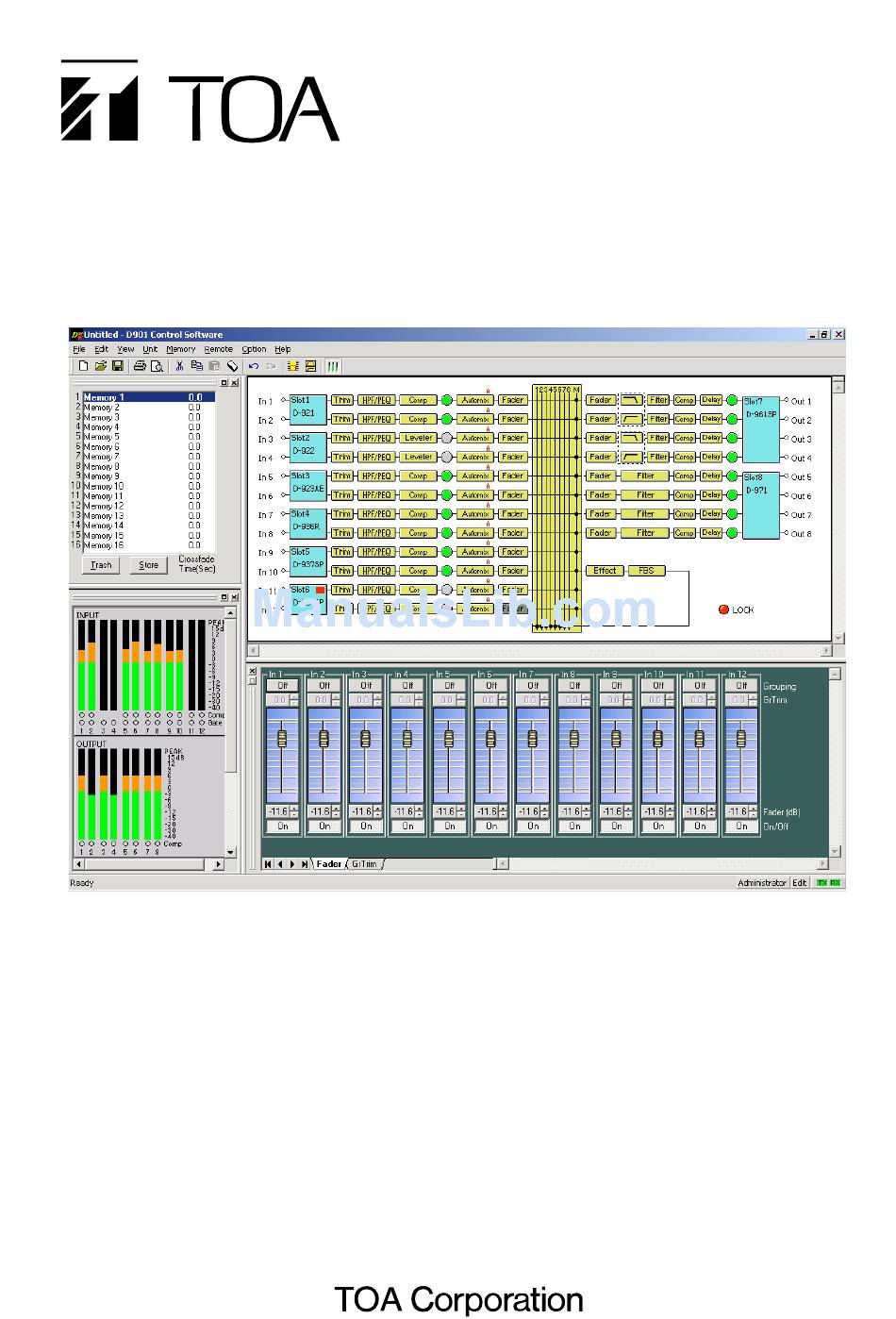Screen dimensions: 896x1319
Task: Click the Copy toolbar icon
Action: pos(197,366)
